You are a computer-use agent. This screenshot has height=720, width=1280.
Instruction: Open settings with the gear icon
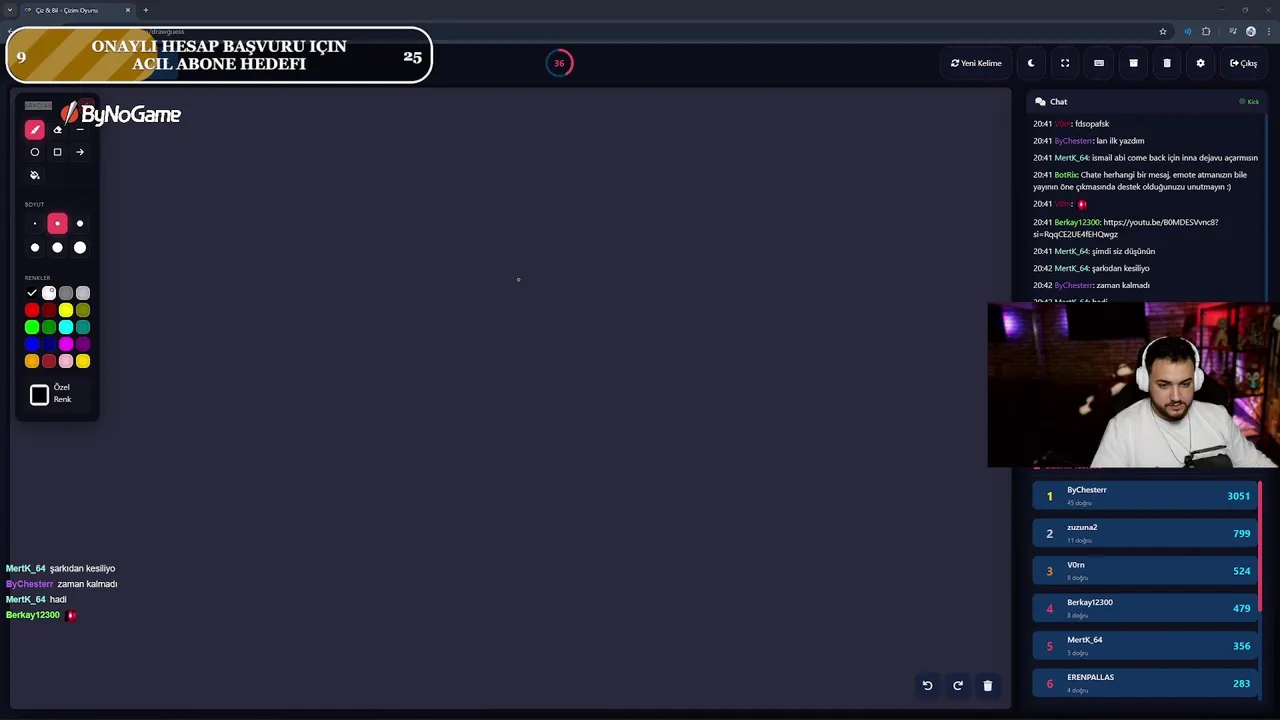pos(1200,63)
